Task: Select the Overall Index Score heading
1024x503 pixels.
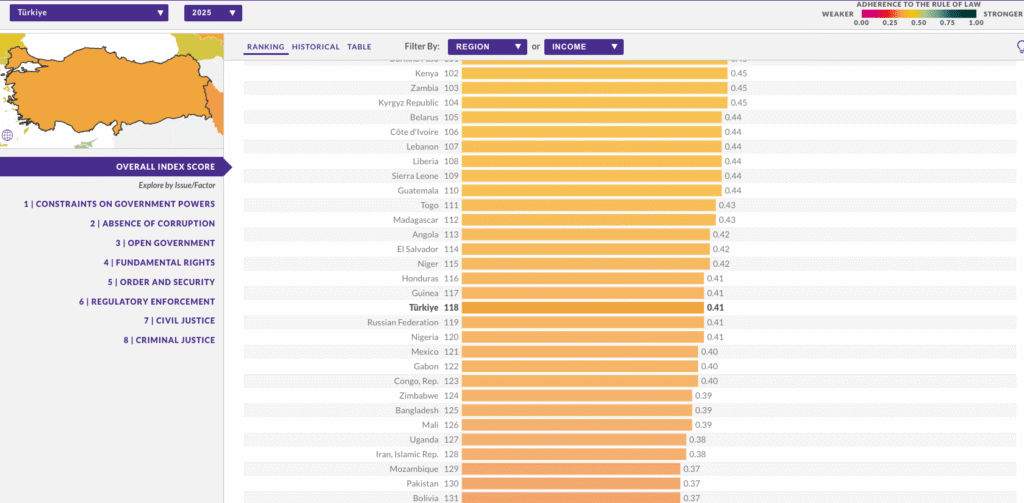Action: click(x=163, y=167)
